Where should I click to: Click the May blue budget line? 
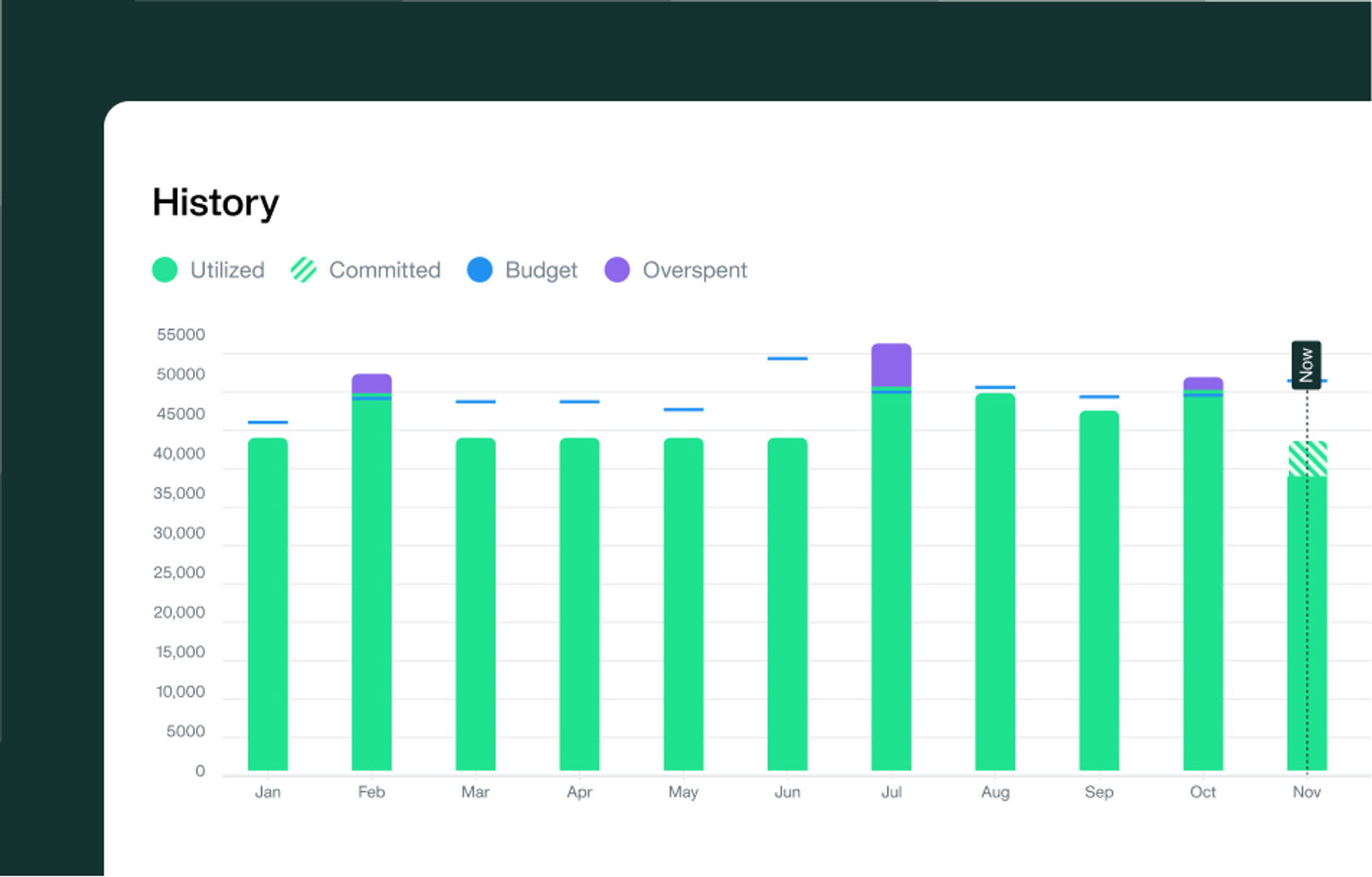684,410
